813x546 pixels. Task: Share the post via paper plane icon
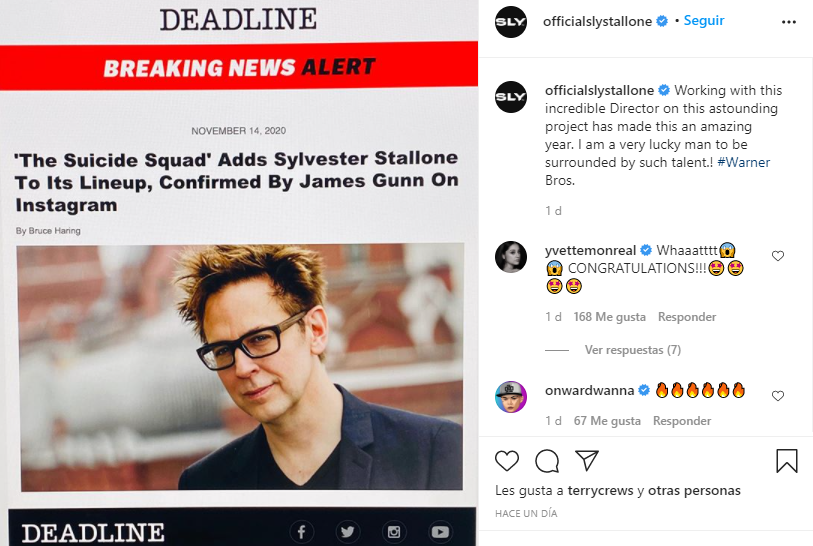pyautogui.click(x=587, y=460)
